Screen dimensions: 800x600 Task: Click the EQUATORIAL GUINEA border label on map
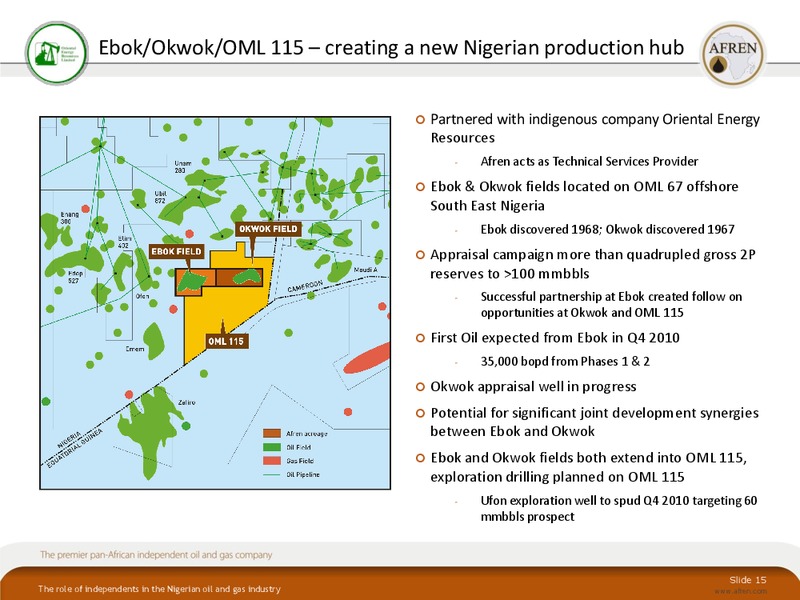coord(74,448)
